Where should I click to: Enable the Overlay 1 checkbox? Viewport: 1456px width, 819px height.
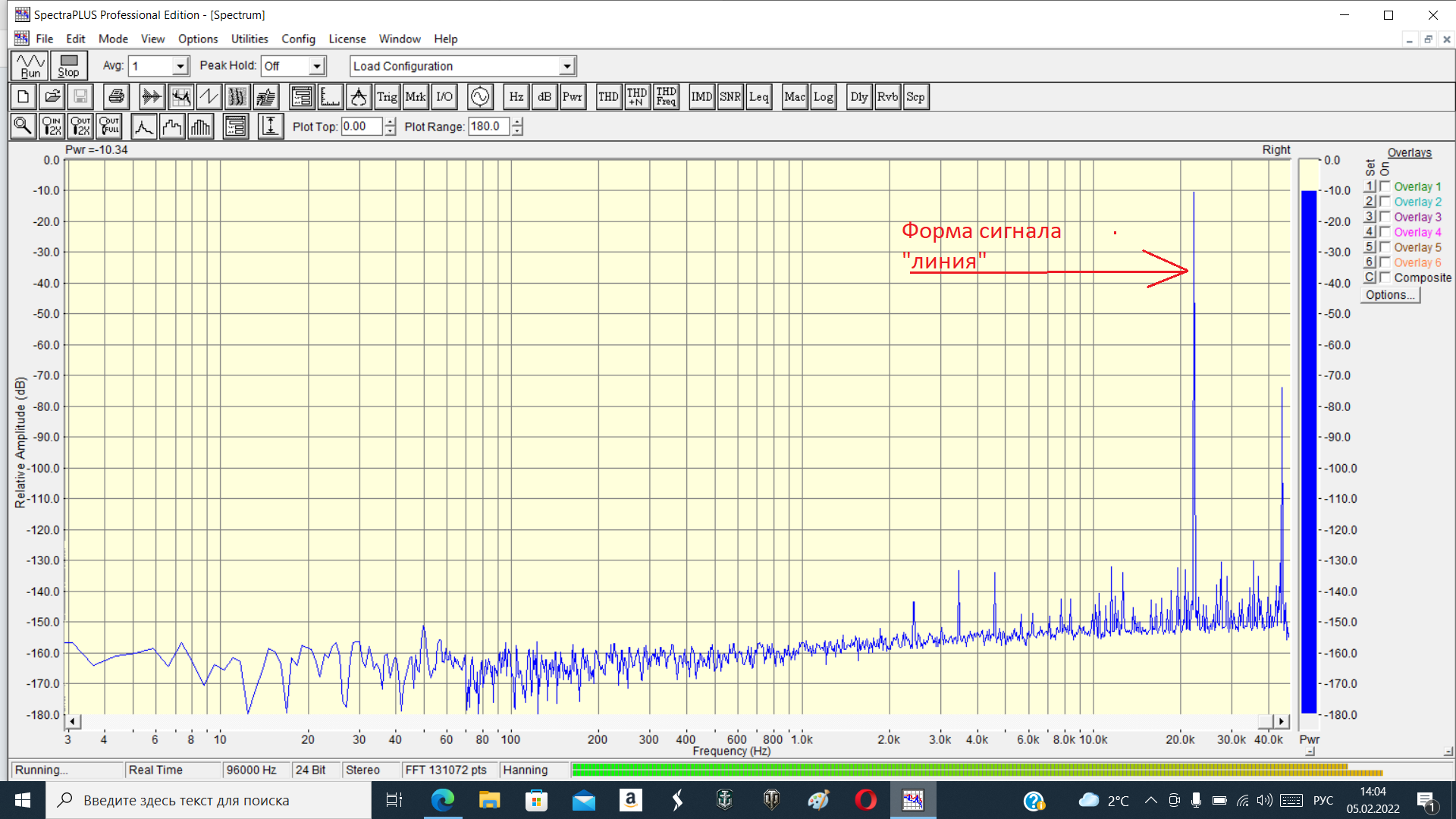[x=1385, y=187]
